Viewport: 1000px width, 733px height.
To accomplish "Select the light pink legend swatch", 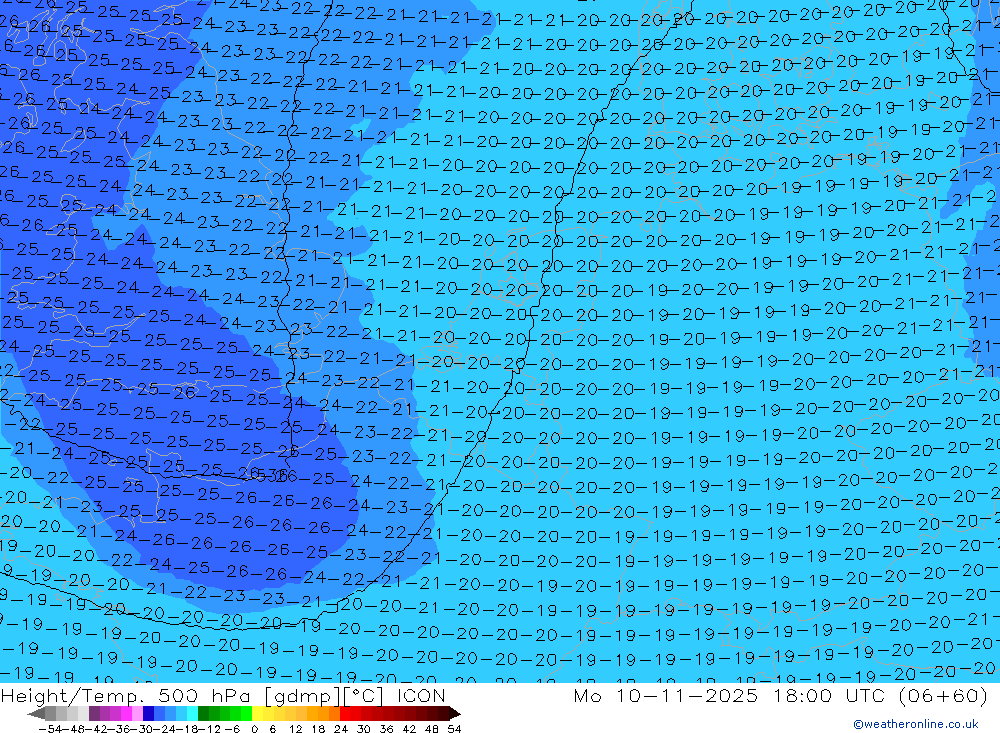I will (137, 713).
